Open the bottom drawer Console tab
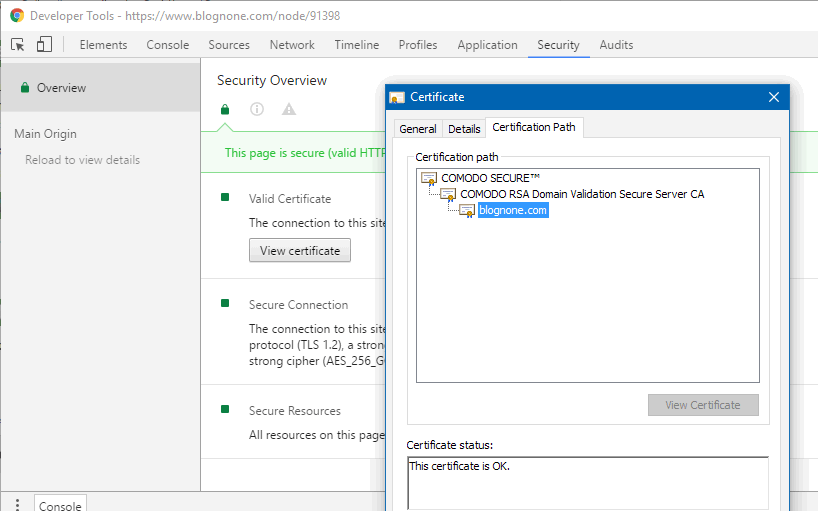 point(60,505)
